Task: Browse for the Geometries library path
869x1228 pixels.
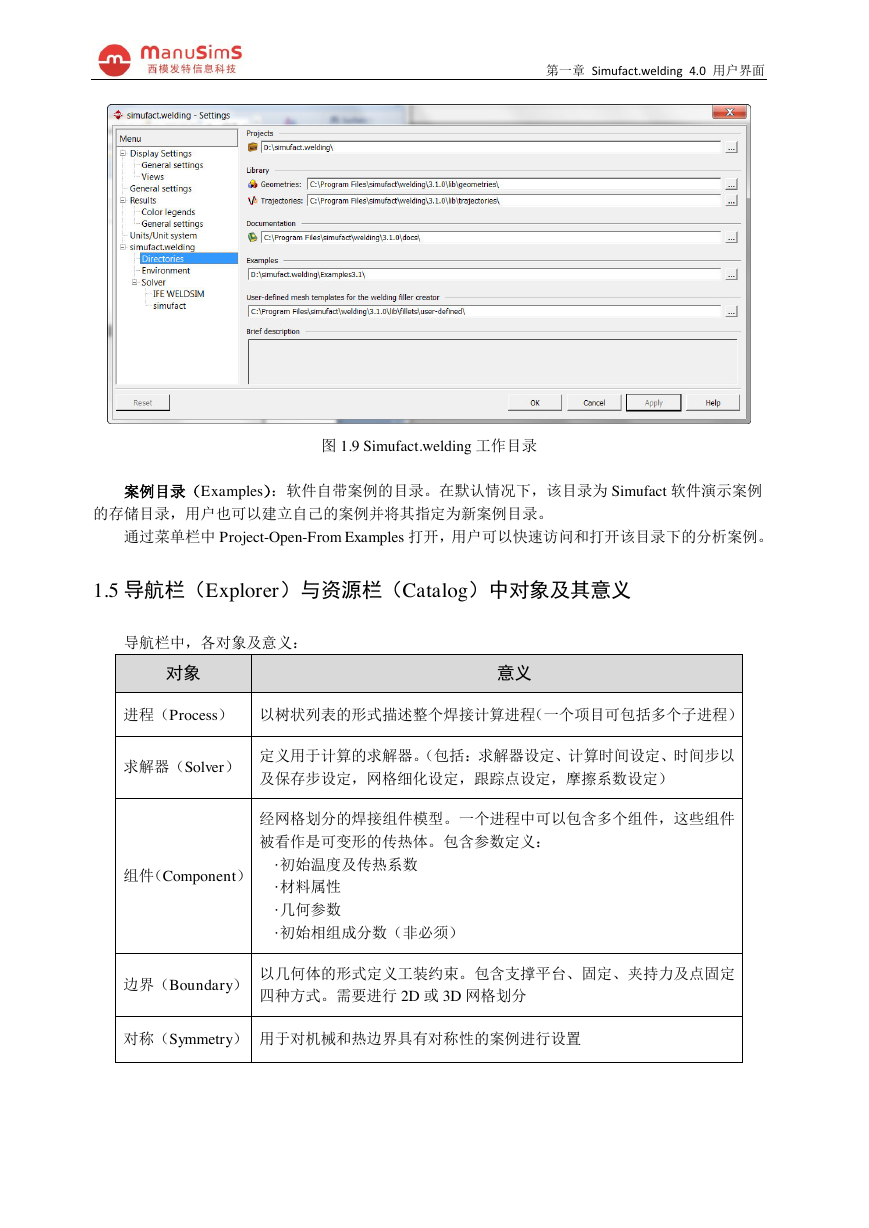Action: pos(731,184)
